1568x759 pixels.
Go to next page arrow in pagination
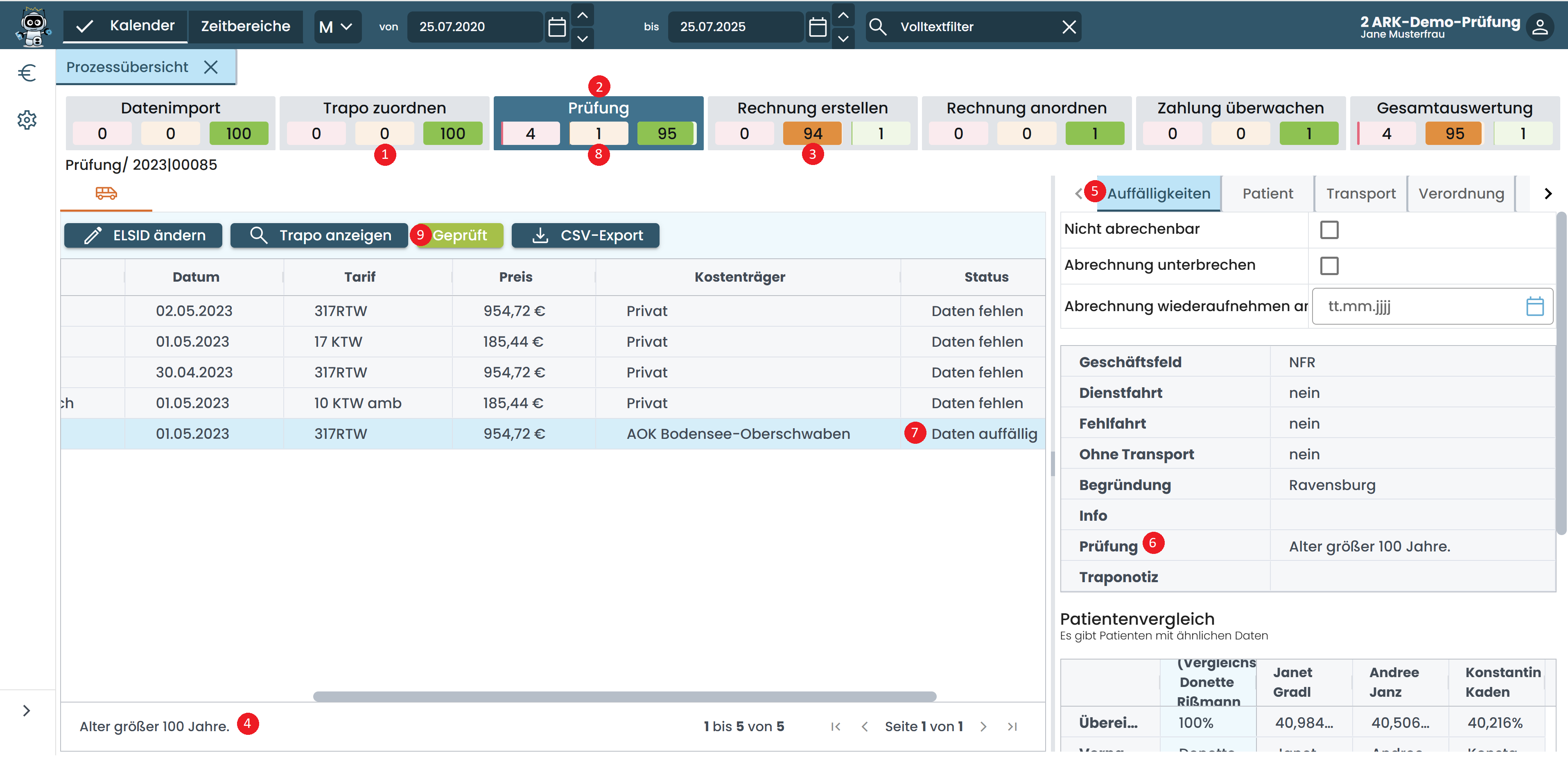click(983, 727)
